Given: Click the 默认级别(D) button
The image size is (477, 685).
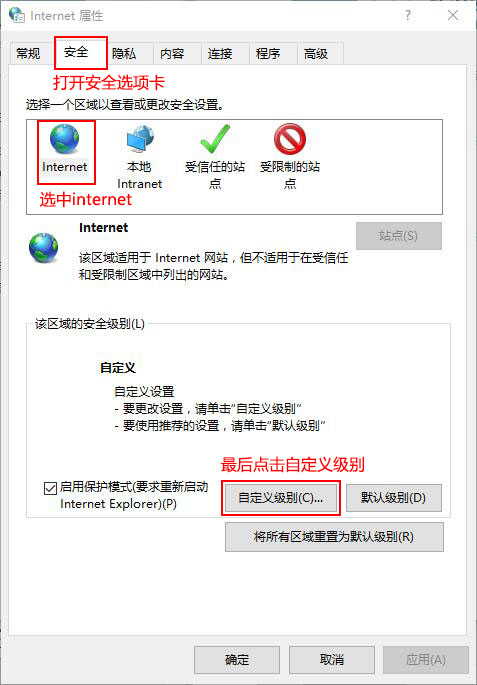Looking at the screenshot, I should 394,498.
